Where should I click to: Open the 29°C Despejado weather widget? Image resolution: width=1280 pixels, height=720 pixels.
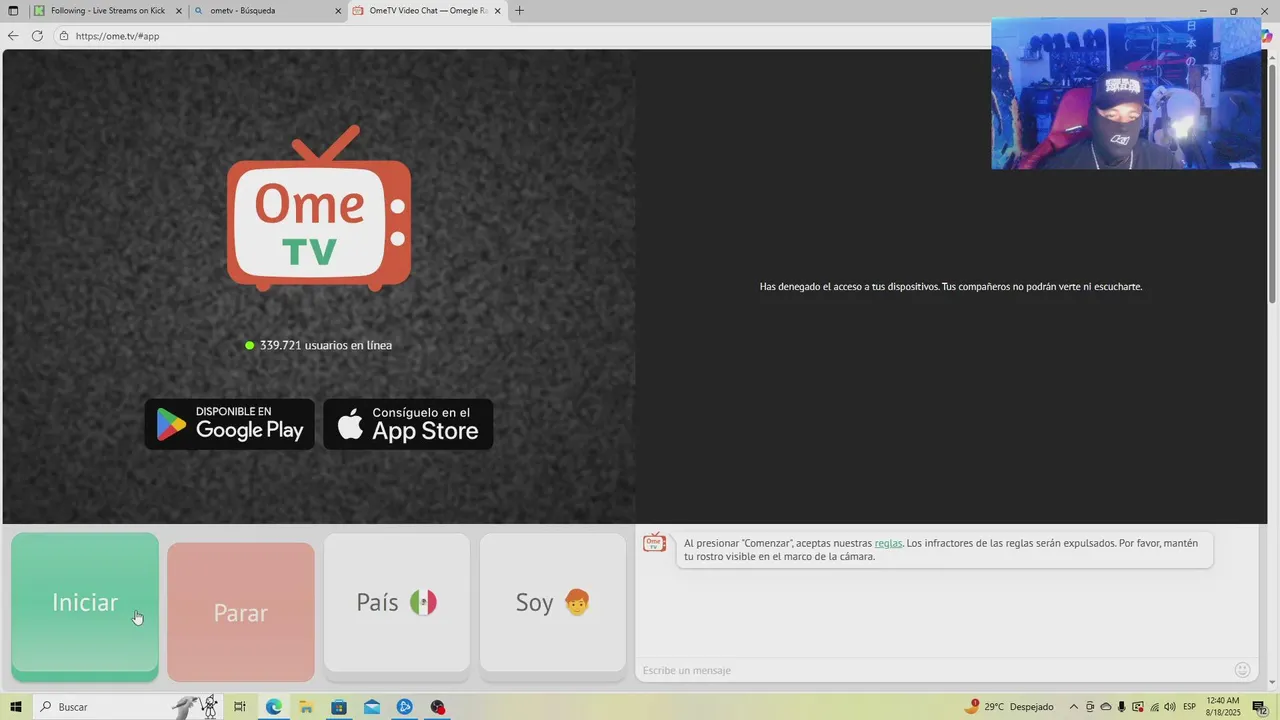pos(1009,707)
